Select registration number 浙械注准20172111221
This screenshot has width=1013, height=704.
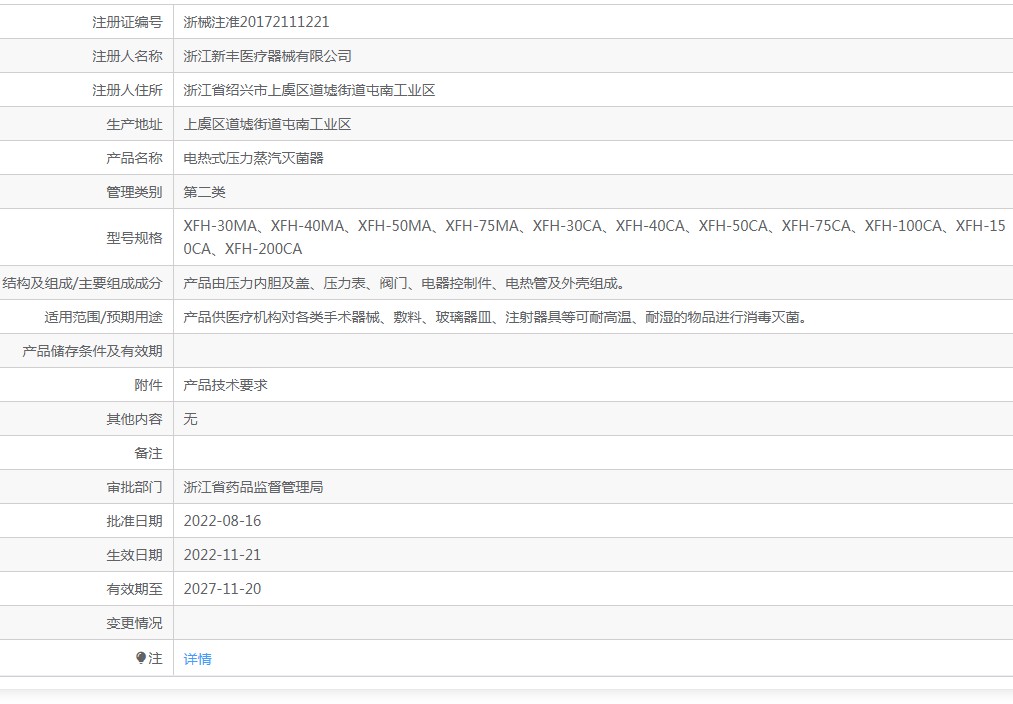(x=256, y=22)
